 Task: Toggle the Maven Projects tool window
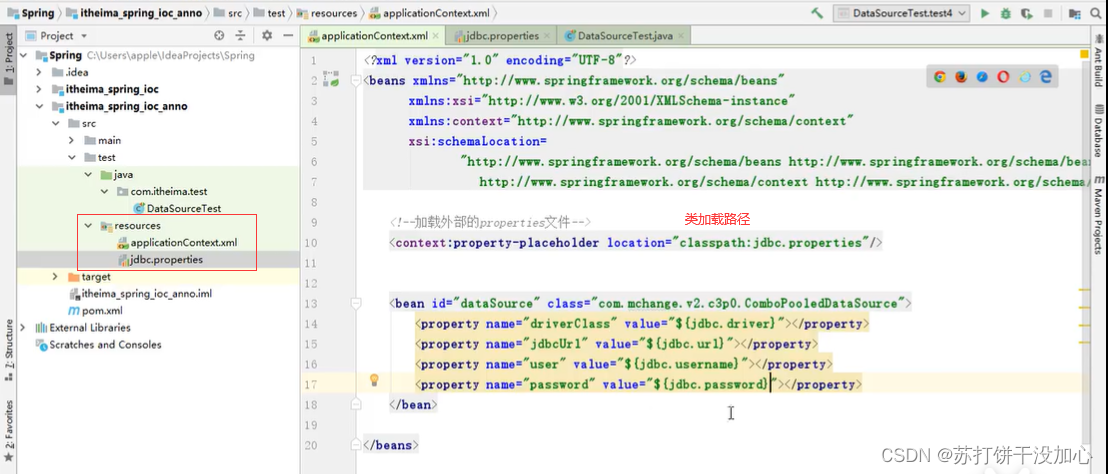tap(1100, 215)
